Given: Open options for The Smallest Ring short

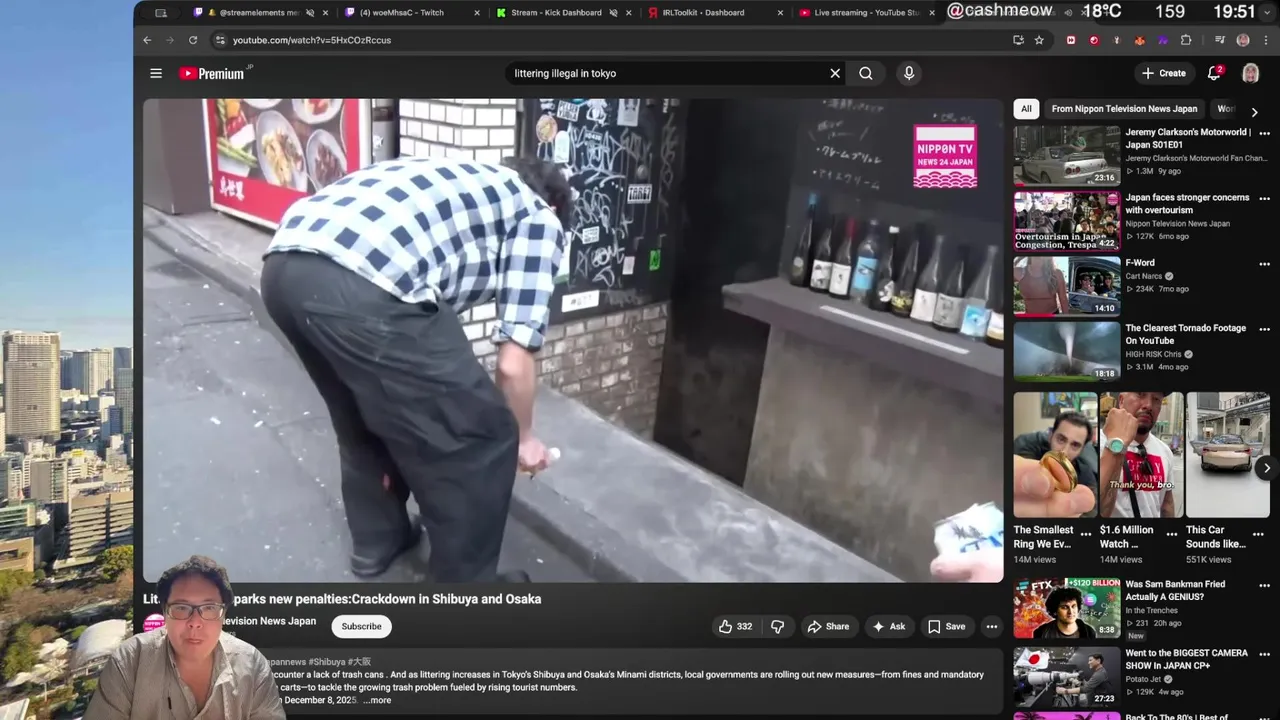Looking at the screenshot, I should click(x=1086, y=534).
